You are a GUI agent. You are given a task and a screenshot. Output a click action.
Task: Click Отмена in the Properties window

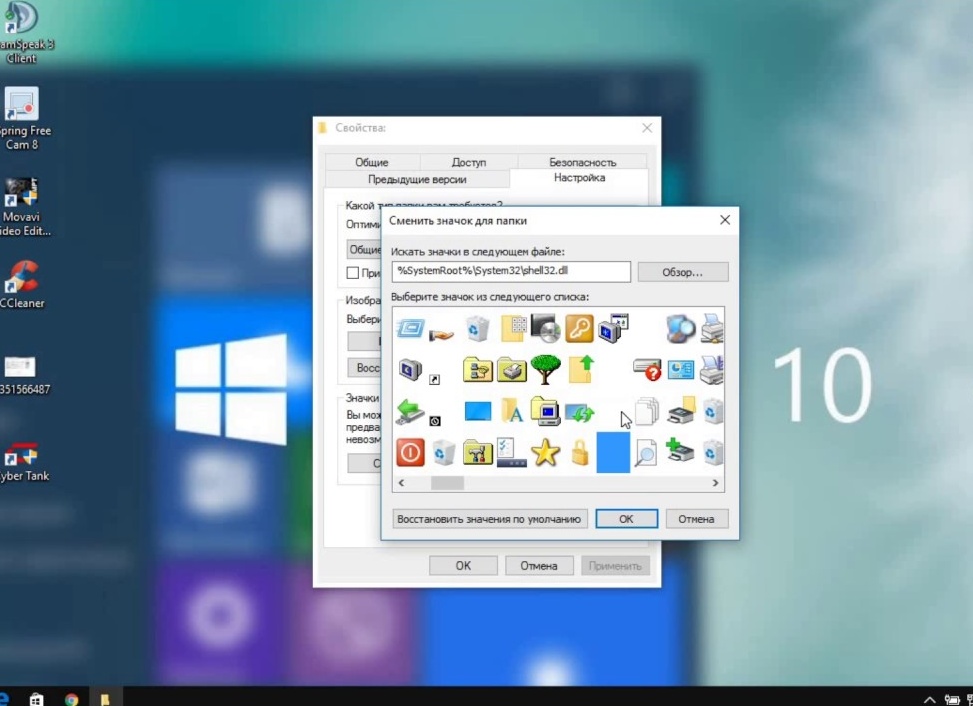(x=539, y=566)
